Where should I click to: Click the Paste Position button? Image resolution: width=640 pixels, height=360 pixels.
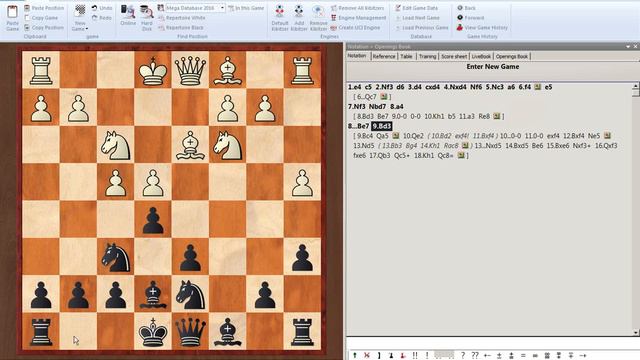coord(44,8)
